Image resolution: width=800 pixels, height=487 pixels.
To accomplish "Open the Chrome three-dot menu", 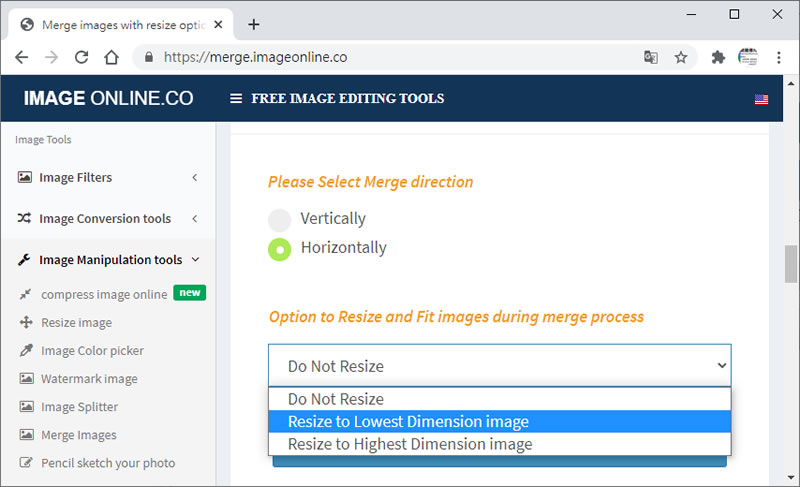I will (779, 57).
